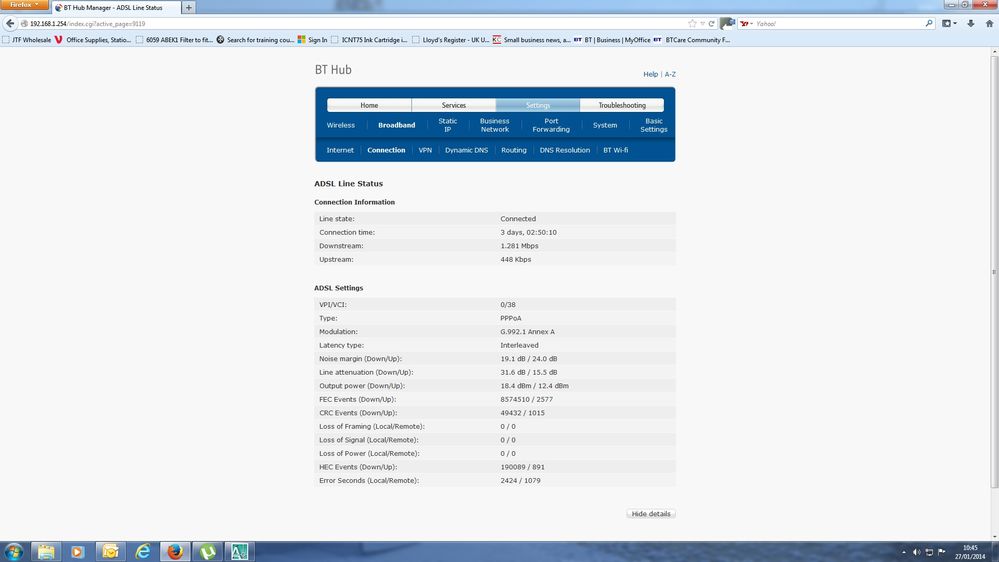Open the A-Z index link
Image resolution: width=999 pixels, height=562 pixels.
(x=670, y=75)
